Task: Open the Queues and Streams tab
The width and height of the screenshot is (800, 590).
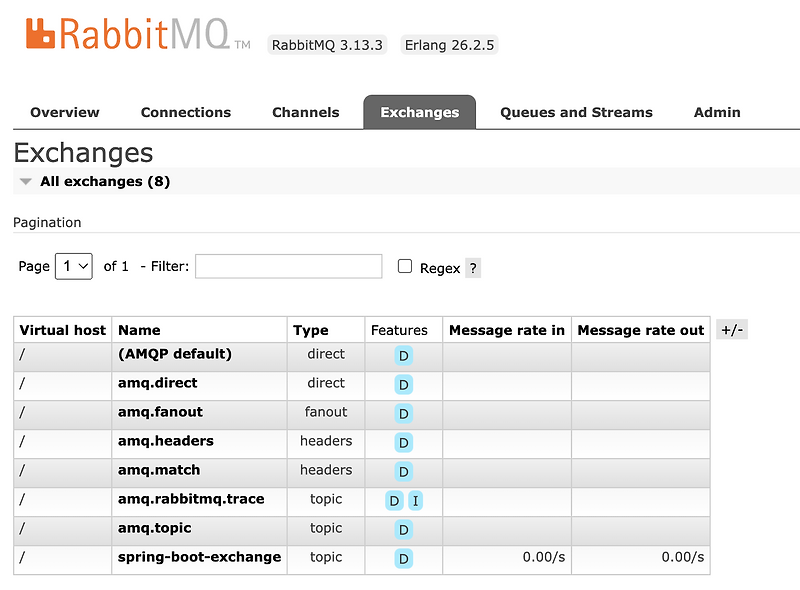Action: (576, 112)
